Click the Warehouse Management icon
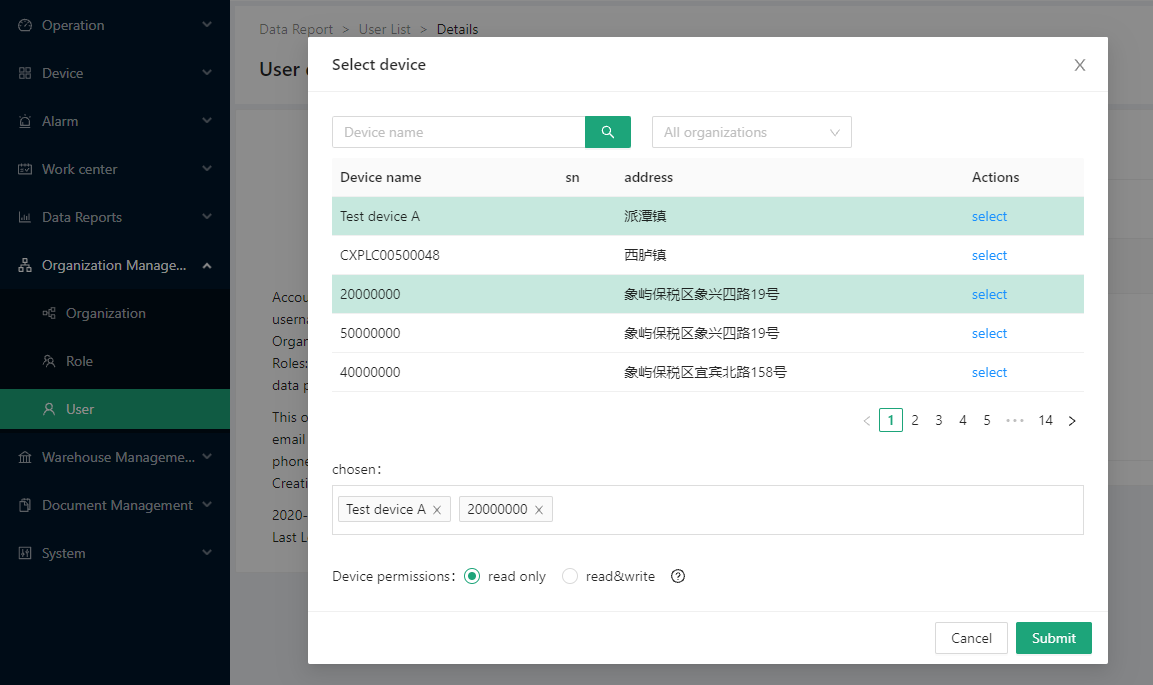Viewport: 1153px width, 685px height. pos(25,457)
